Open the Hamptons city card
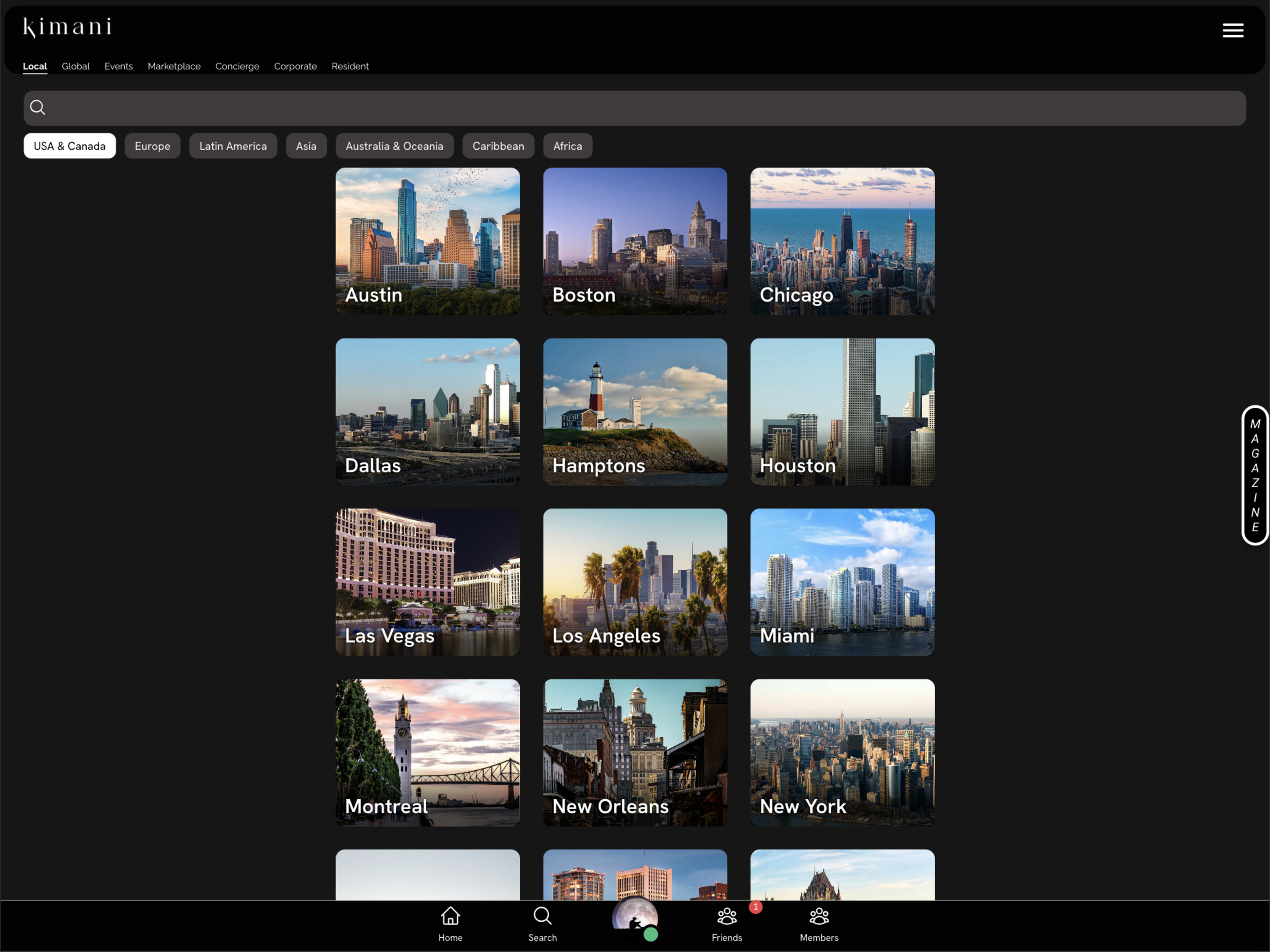 (635, 411)
